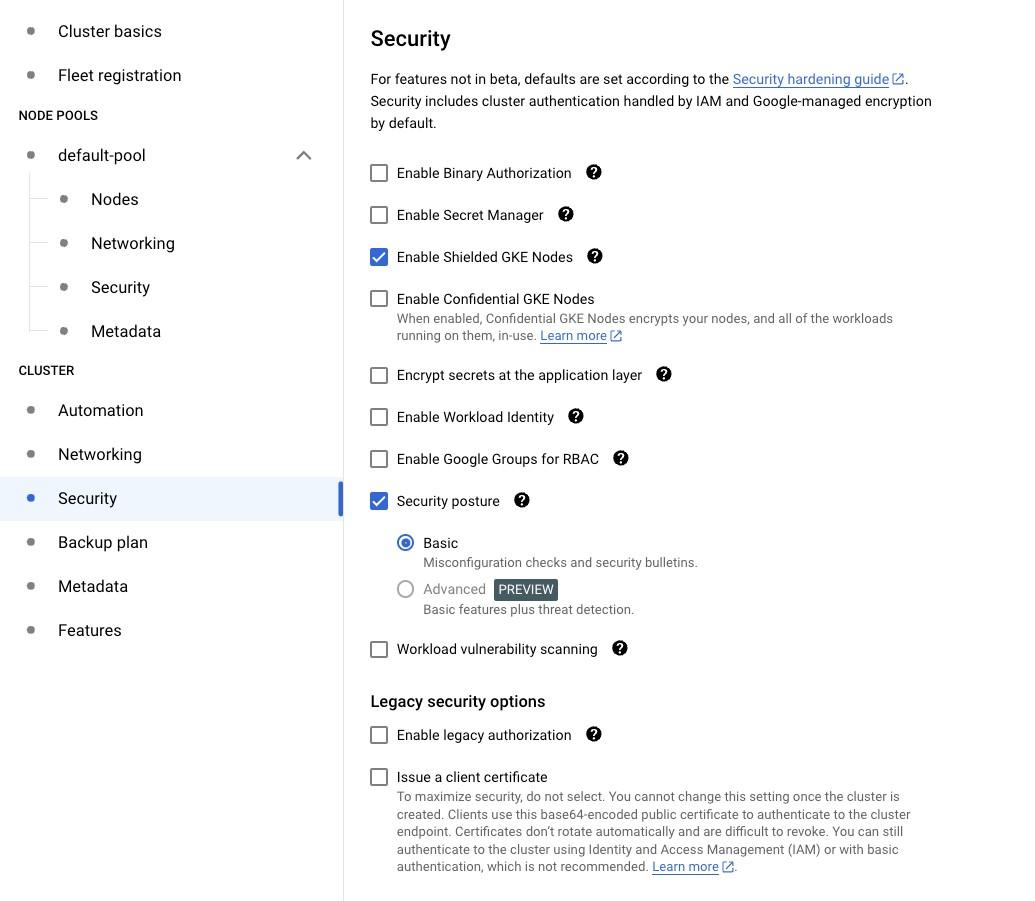Click help icon beside Enable legacy authorization

click(x=593, y=734)
